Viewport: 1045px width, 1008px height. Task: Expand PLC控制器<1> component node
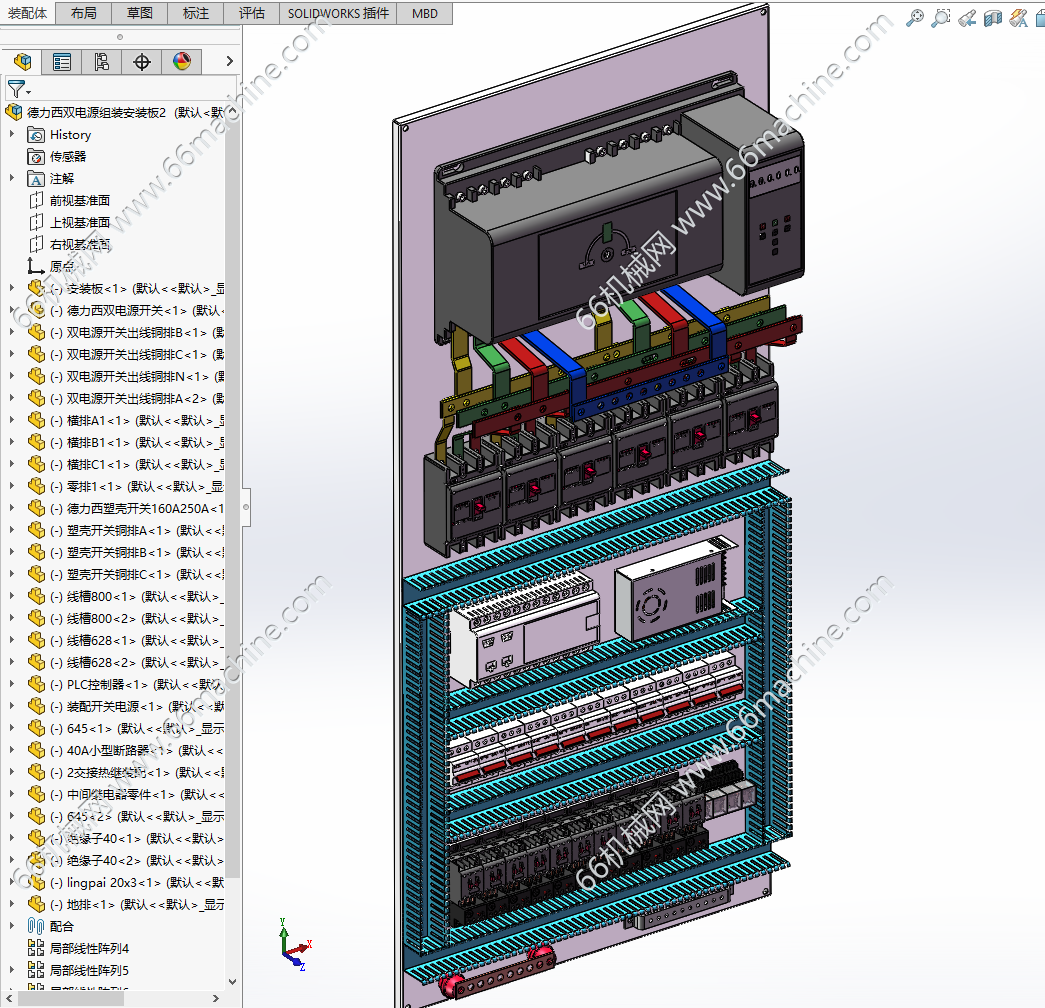pos(12,685)
